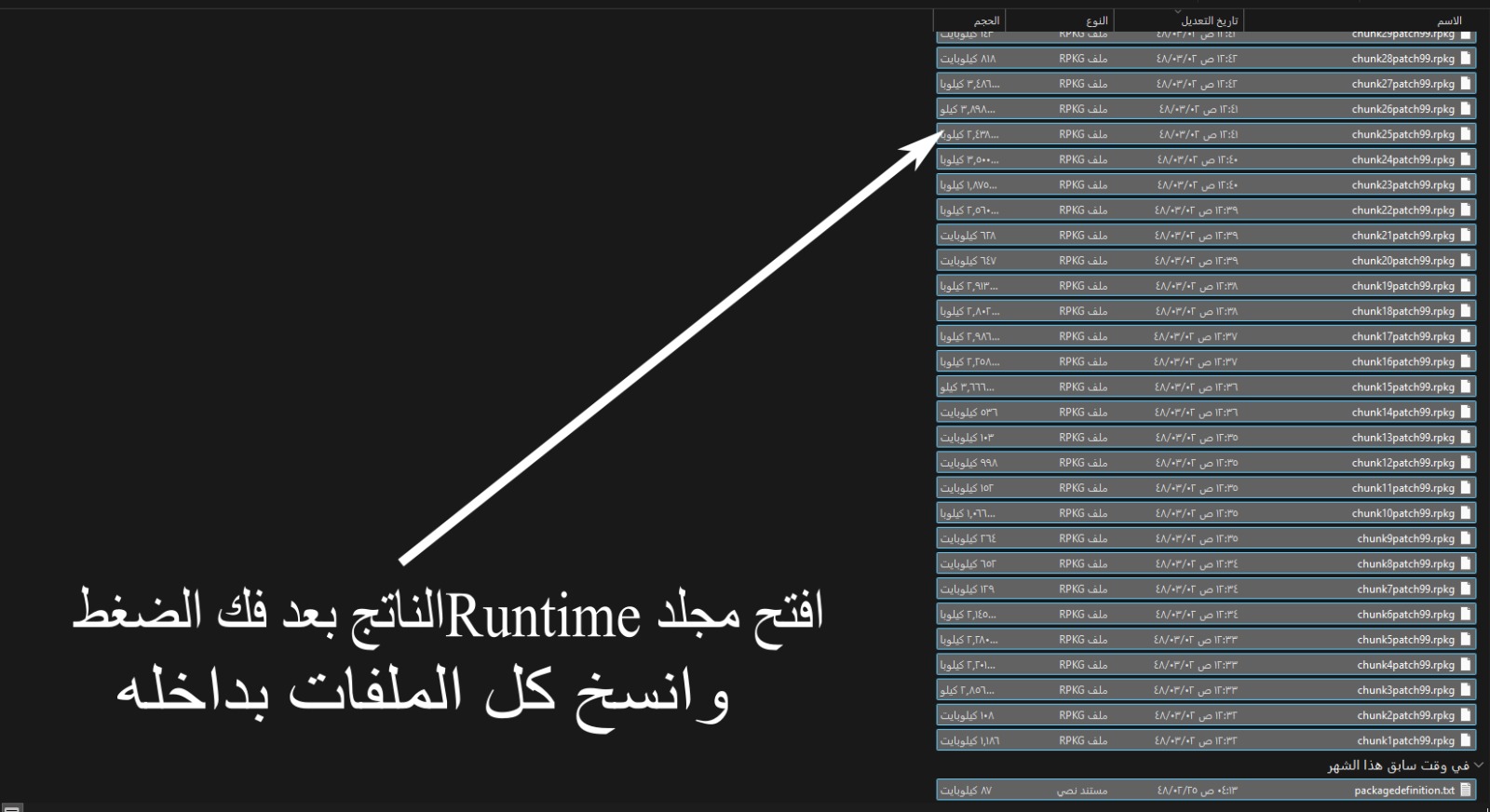This screenshot has width=1490, height=812.
Task: Click the file icon of chunk24patch99.rpkg
Action: [x=1467, y=159]
